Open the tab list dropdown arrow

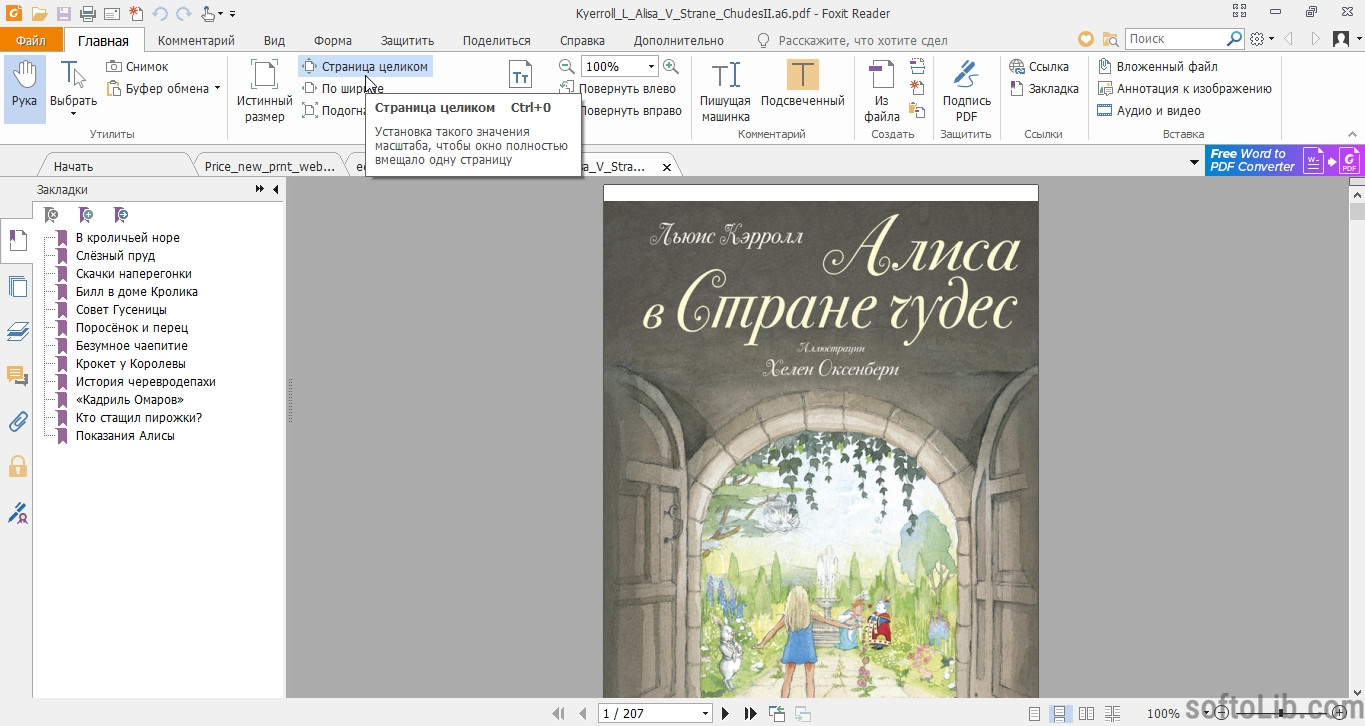(x=1194, y=162)
